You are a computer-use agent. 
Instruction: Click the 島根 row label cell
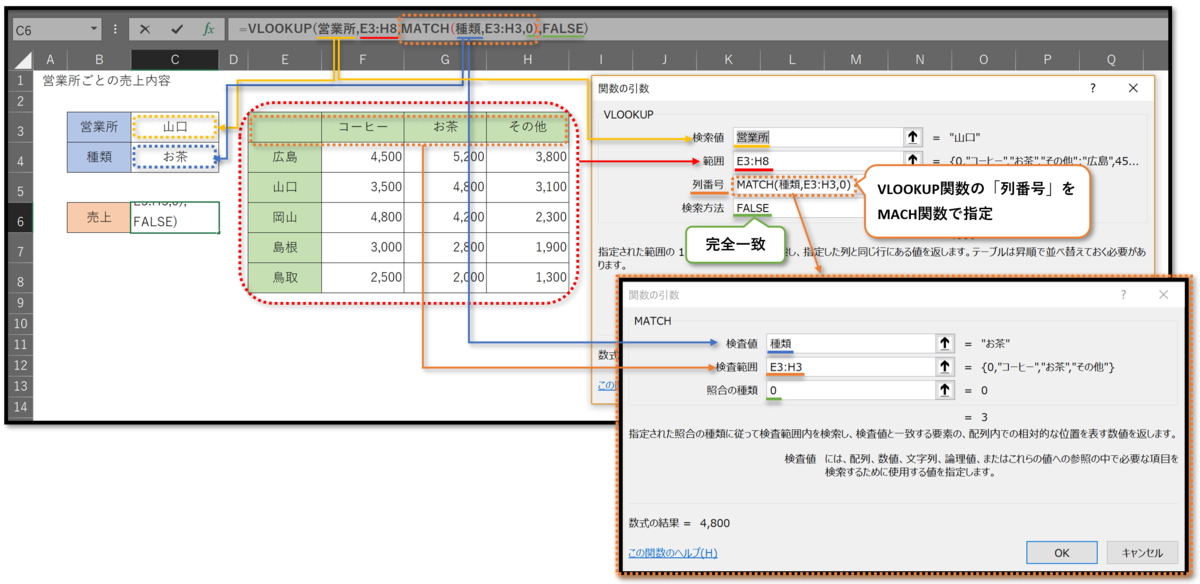coord(285,247)
